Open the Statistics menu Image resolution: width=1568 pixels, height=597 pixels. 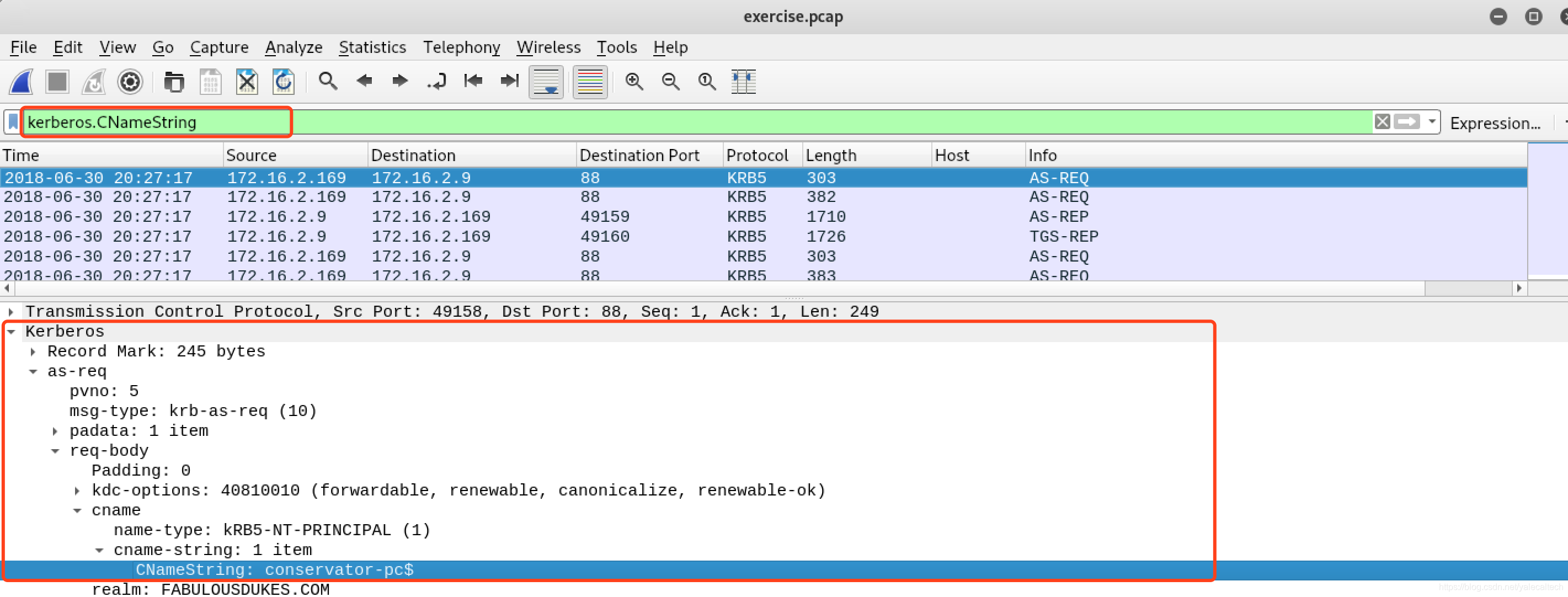372,47
